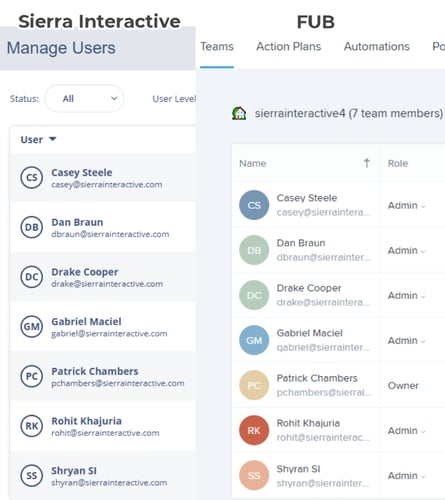Open Shryan SI's name in Manage Users
This screenshot has width=445, height=500.
74,470
